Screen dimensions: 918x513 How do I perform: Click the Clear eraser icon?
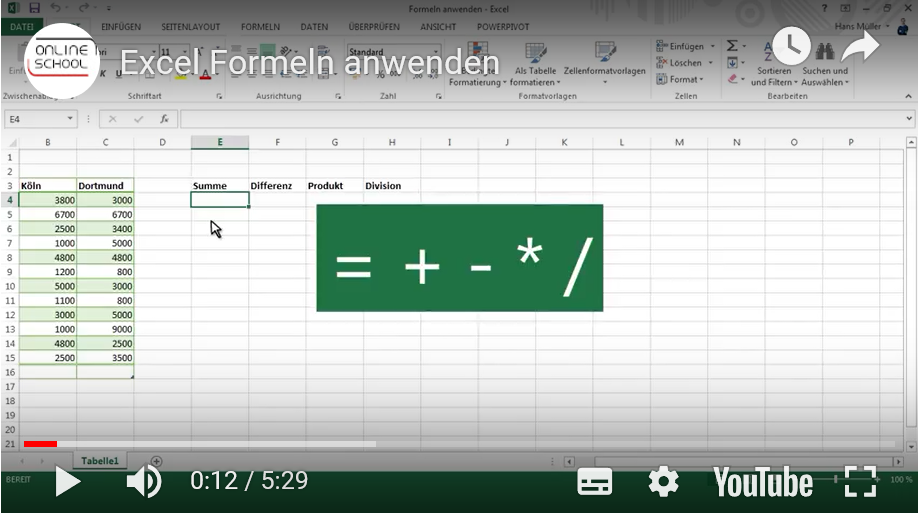[x=732, y=78]
